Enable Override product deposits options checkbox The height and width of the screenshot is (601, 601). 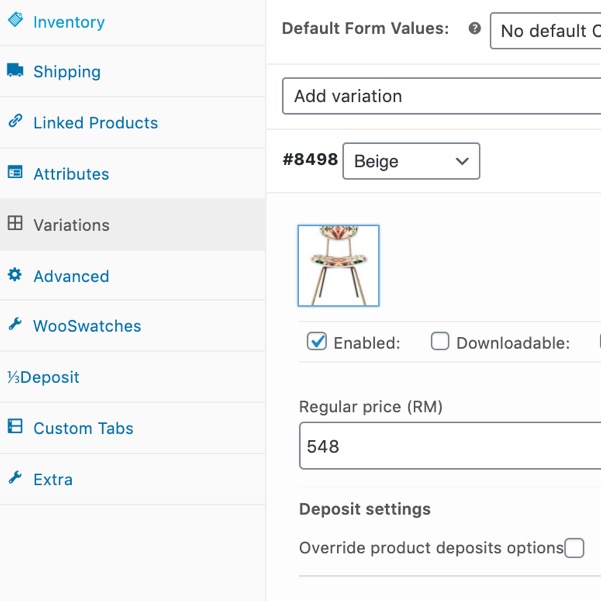574,548
